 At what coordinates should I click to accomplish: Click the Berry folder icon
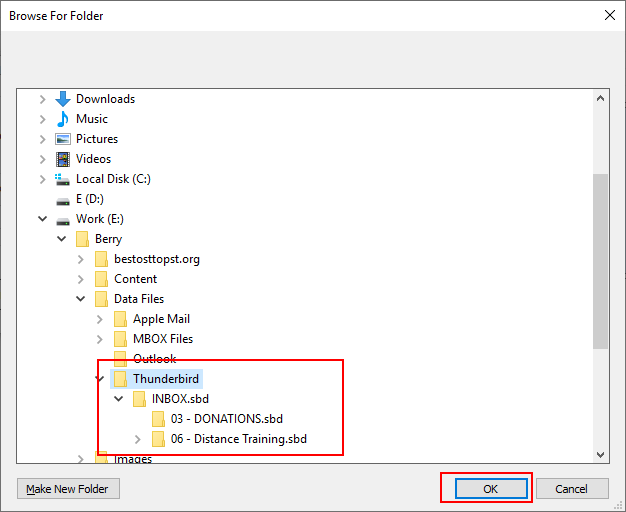(82, 239)
